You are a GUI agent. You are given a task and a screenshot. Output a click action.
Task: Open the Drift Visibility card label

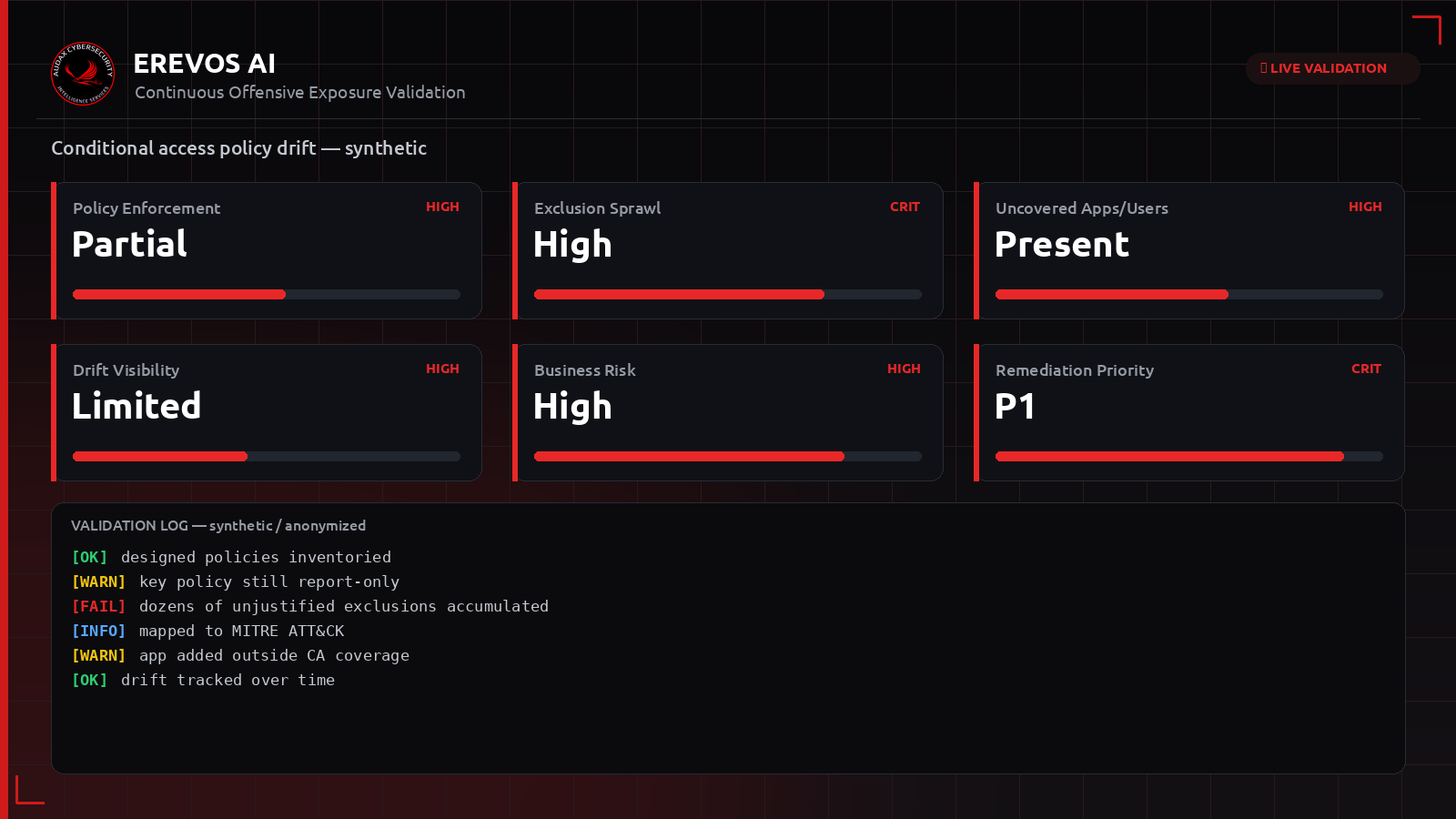point(126,370)
